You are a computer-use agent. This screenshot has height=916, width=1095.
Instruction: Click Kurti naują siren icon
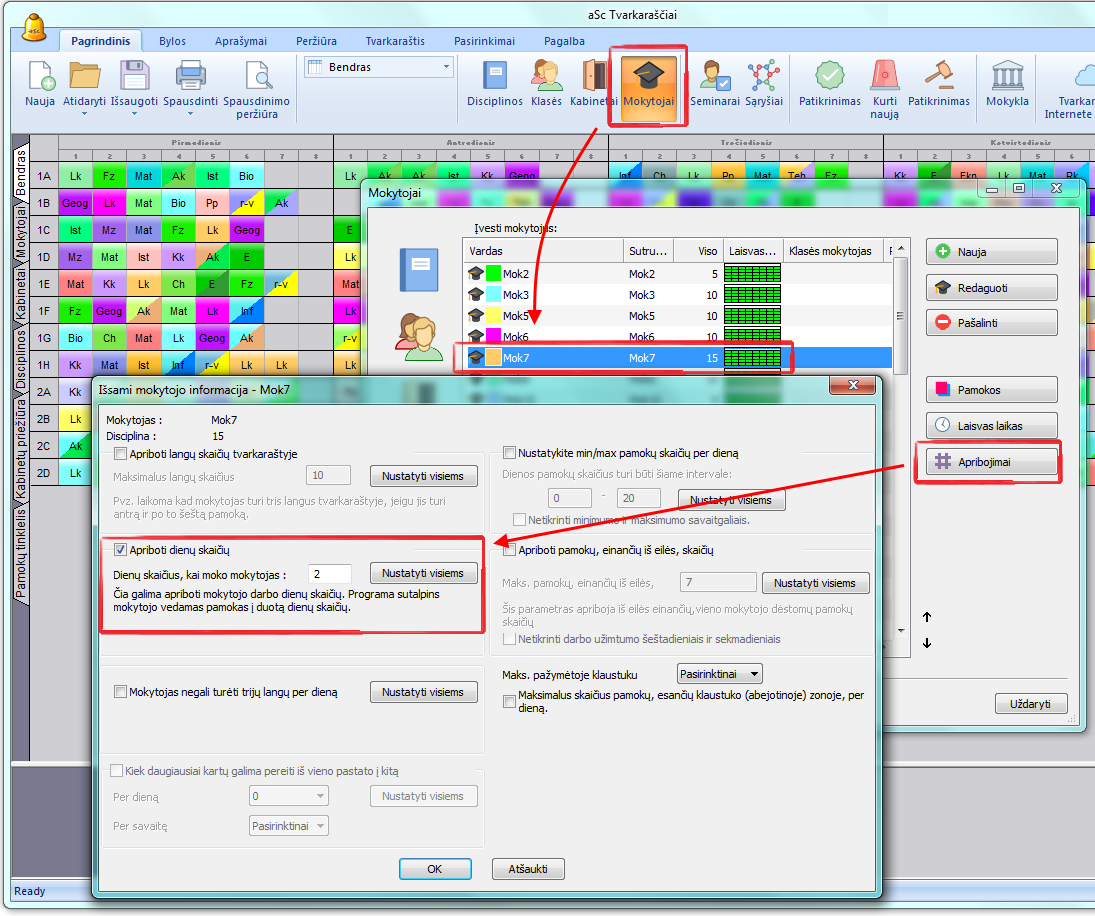884,78
